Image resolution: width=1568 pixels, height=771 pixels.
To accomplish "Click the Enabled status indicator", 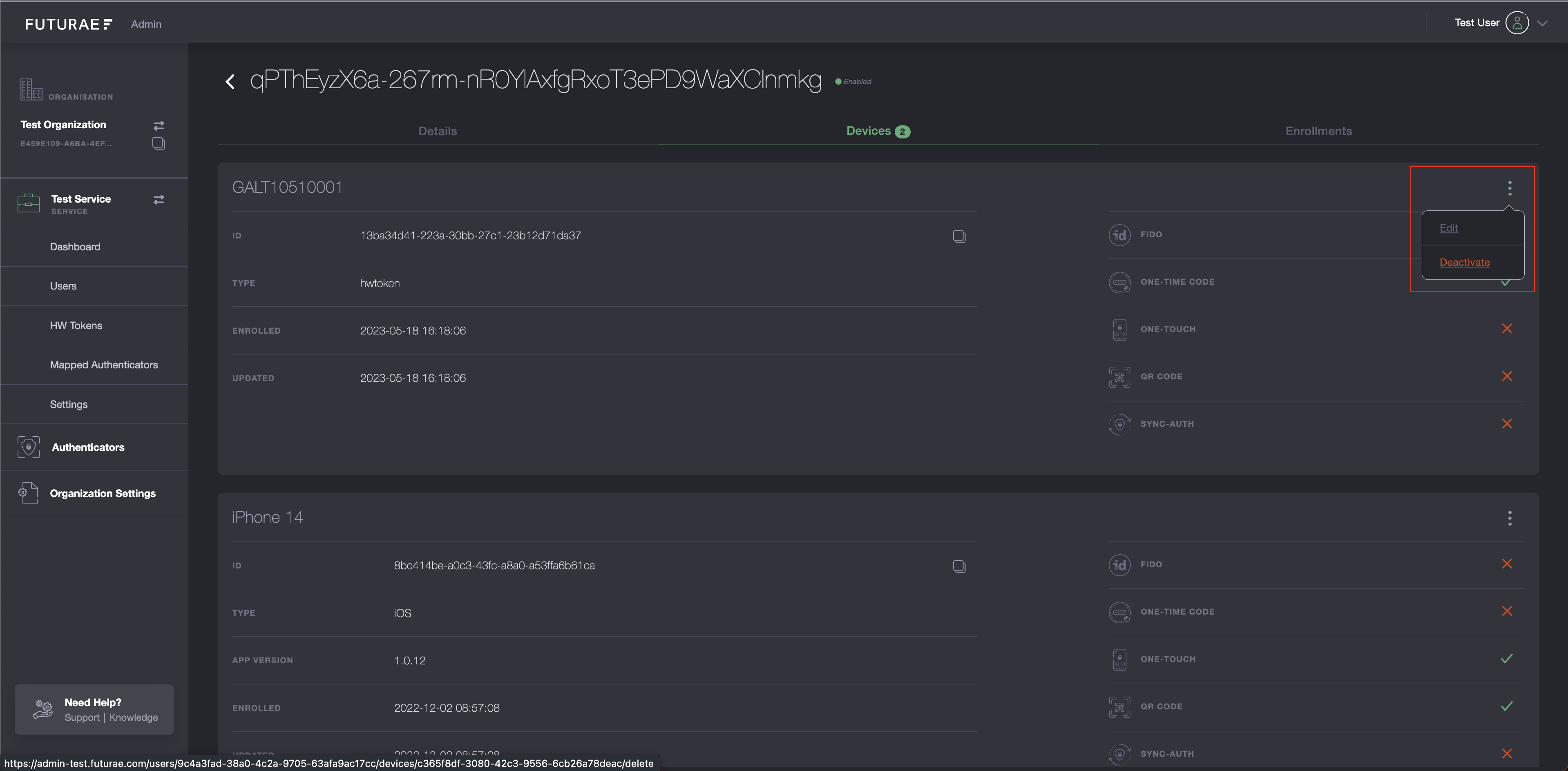I will (853, 82).
